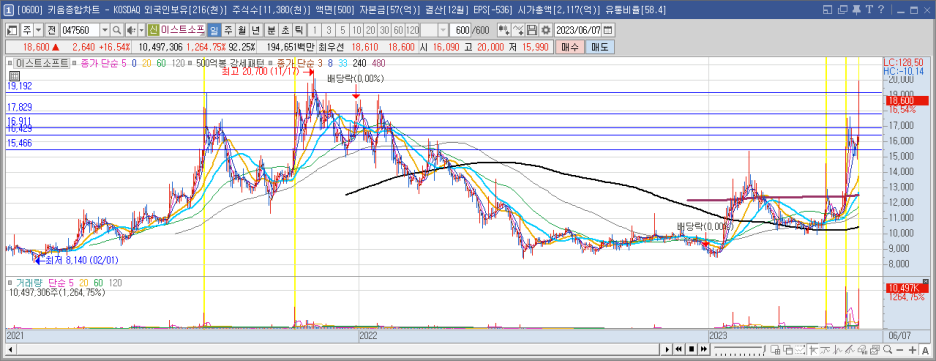Viewport: 936px width, 361px height.
Task: Click the 전 button
Action: 52,30
